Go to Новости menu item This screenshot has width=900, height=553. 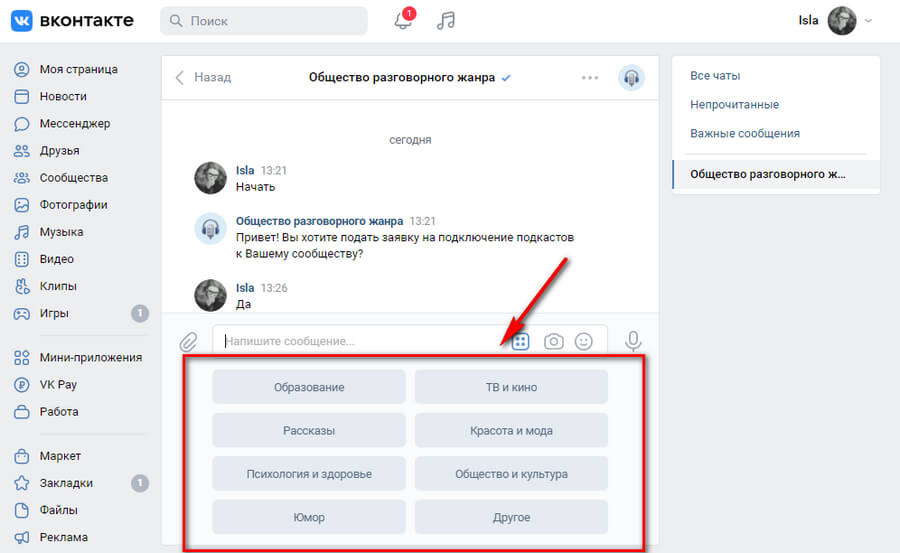tap(63, 96)
